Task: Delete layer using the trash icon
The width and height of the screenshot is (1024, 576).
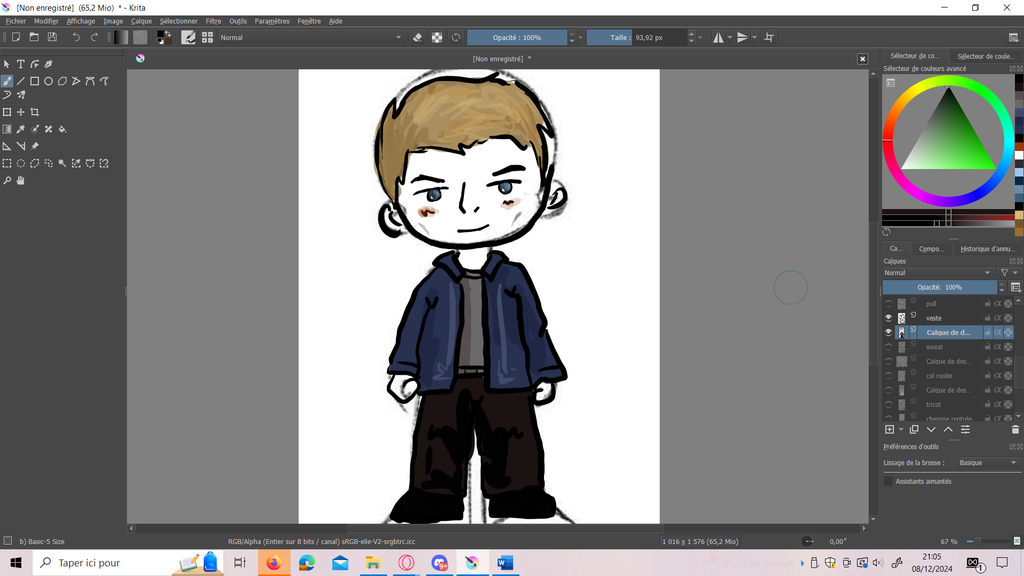Action: 1015,430
